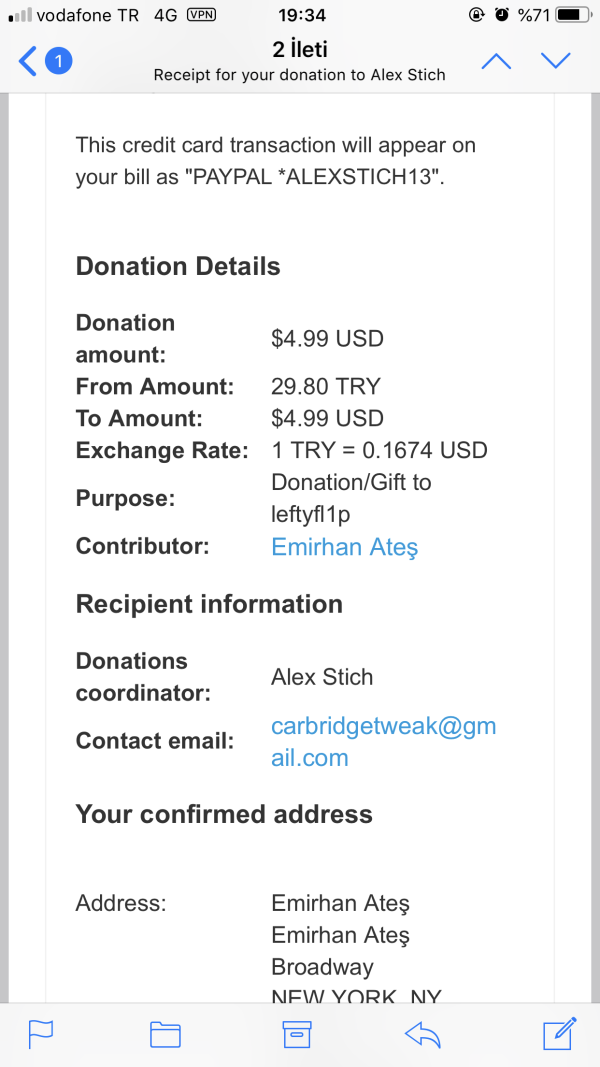Screen dimensions: 600x1067
Task: Move message using the folder icon
Action: point(165,1033)
